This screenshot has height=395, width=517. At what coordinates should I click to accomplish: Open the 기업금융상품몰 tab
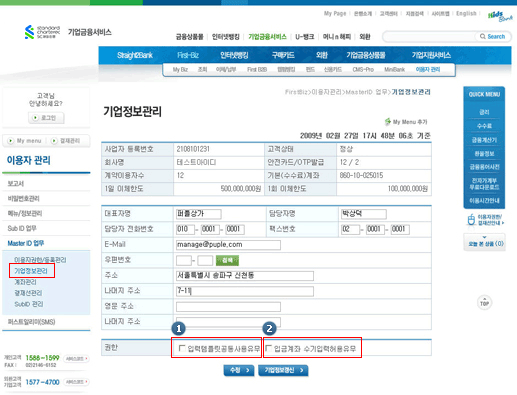tap(366, 55)
